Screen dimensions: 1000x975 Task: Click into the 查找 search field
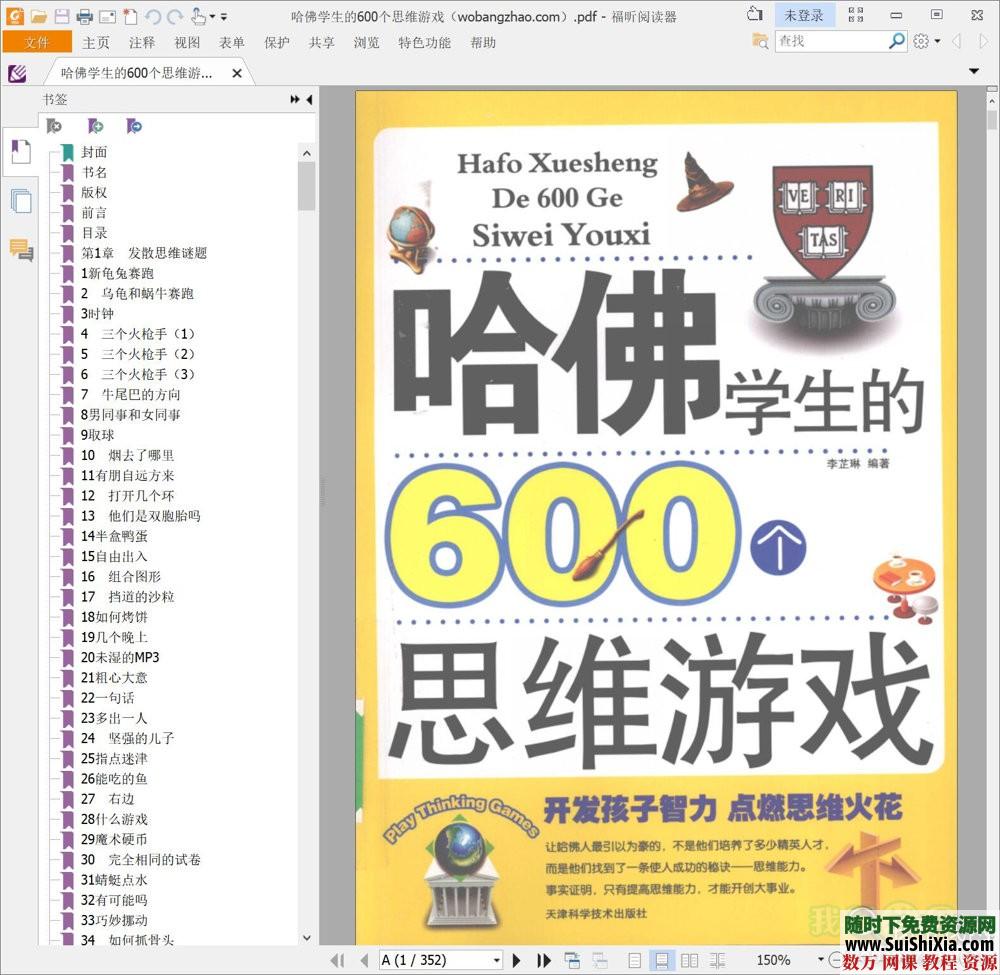[x=831, y=41]
